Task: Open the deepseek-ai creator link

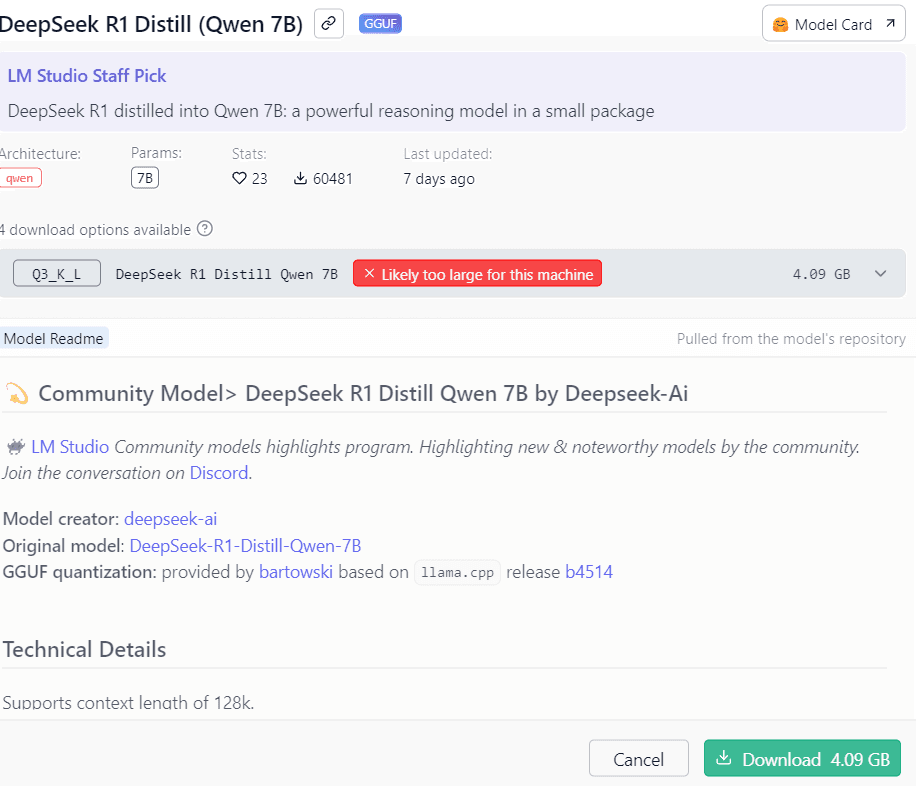Action: pos(171,519)
